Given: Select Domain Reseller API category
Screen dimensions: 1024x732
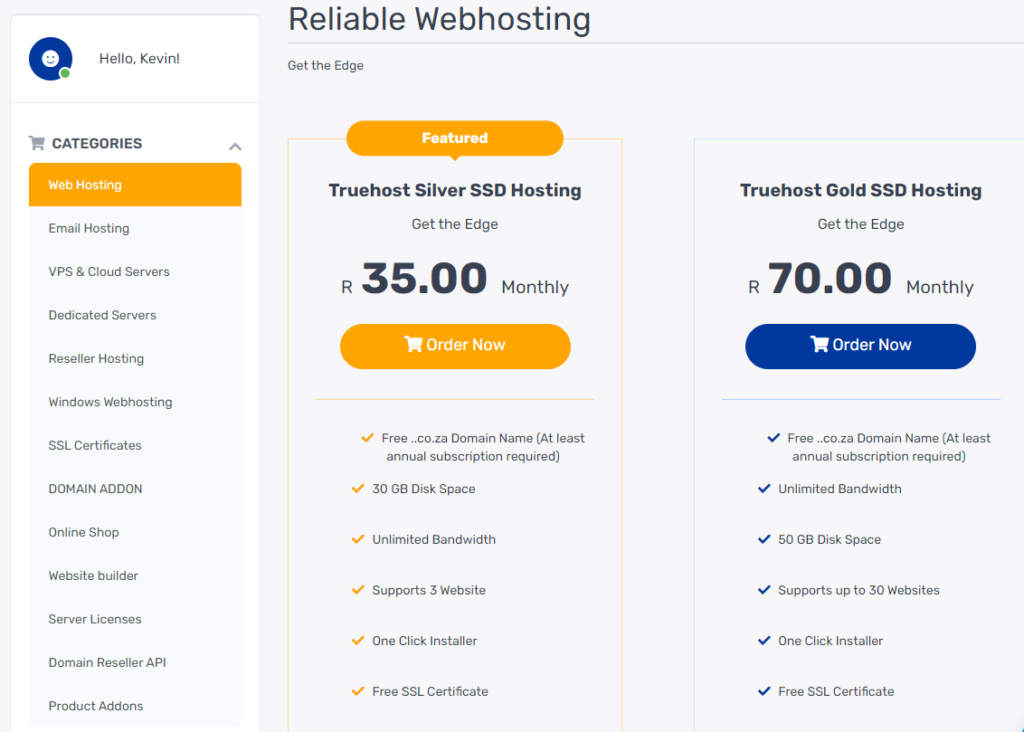Looking at the screenshot, I should click(x=135, y=663).
